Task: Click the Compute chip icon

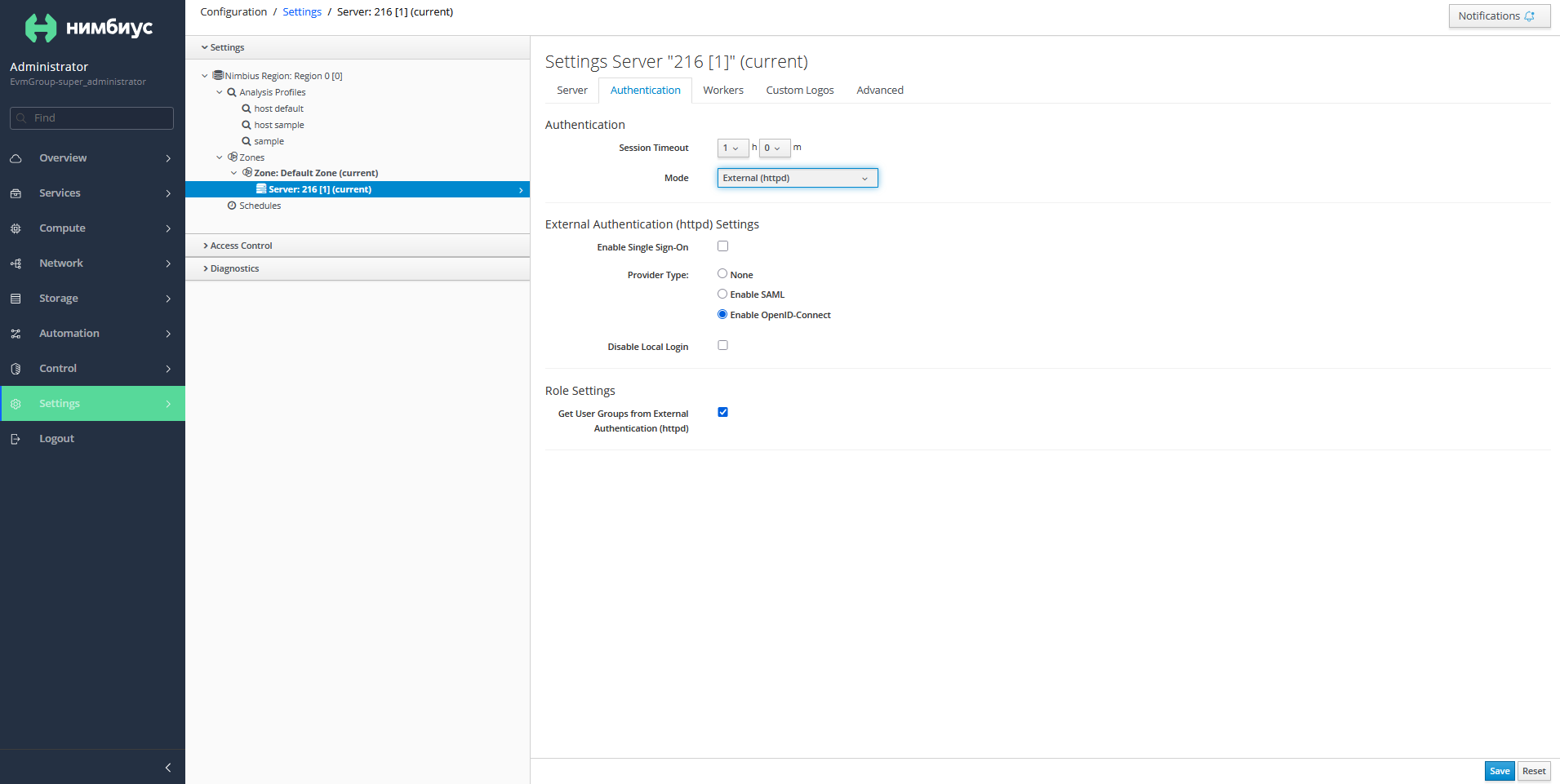Action: pos(16,228)
